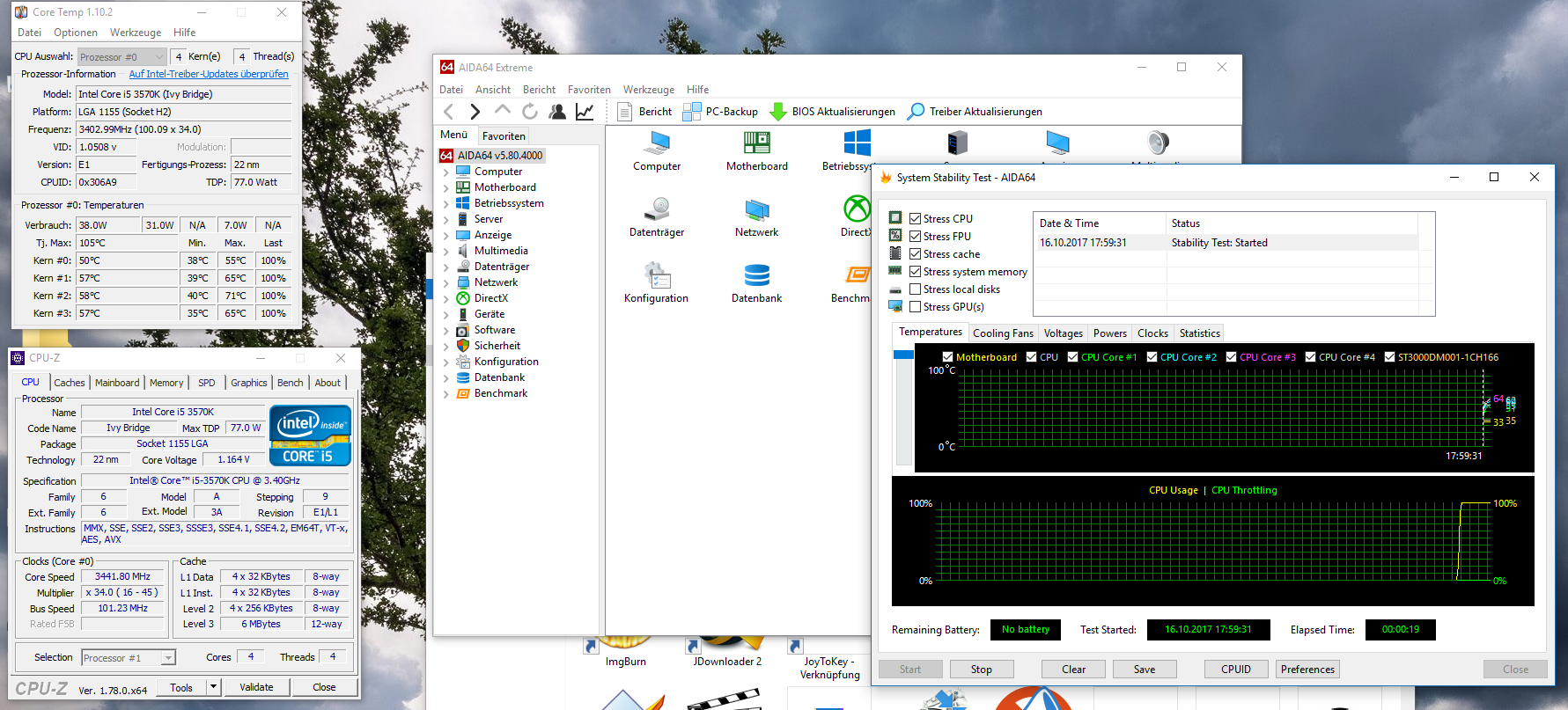Switch to Favoriten tab in AIDA64 sidebar
This screenshot has width=1568, height=710.
pyautogui.click(x=504, y=136)
